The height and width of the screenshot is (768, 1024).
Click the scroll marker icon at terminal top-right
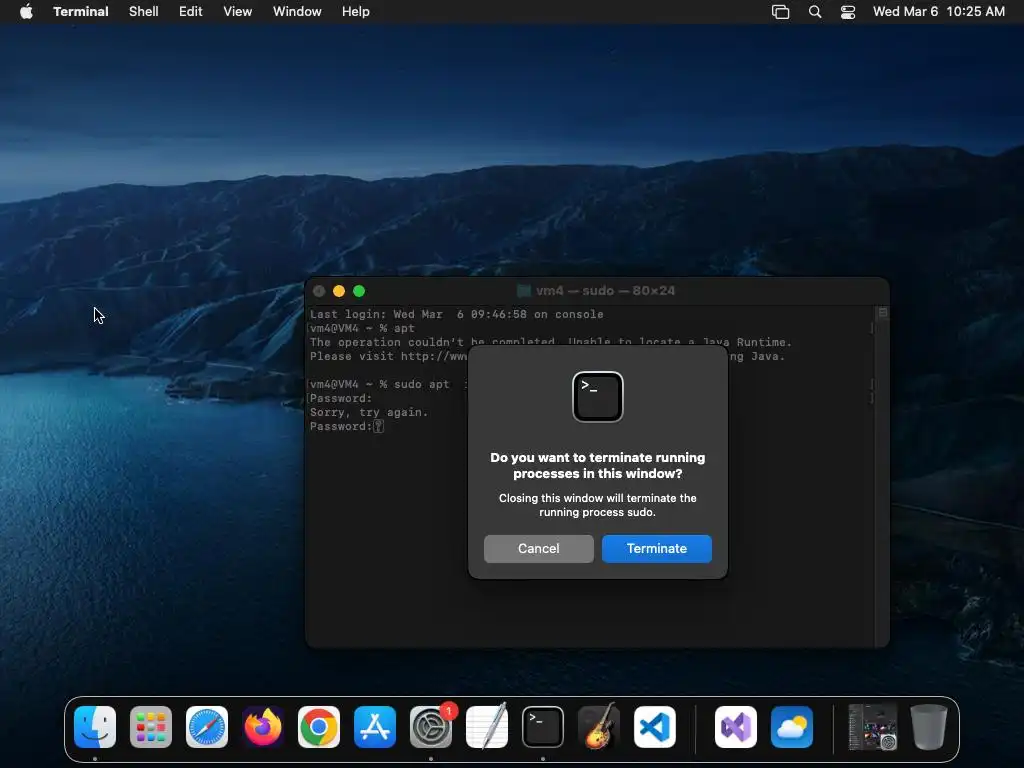[882, 313]
